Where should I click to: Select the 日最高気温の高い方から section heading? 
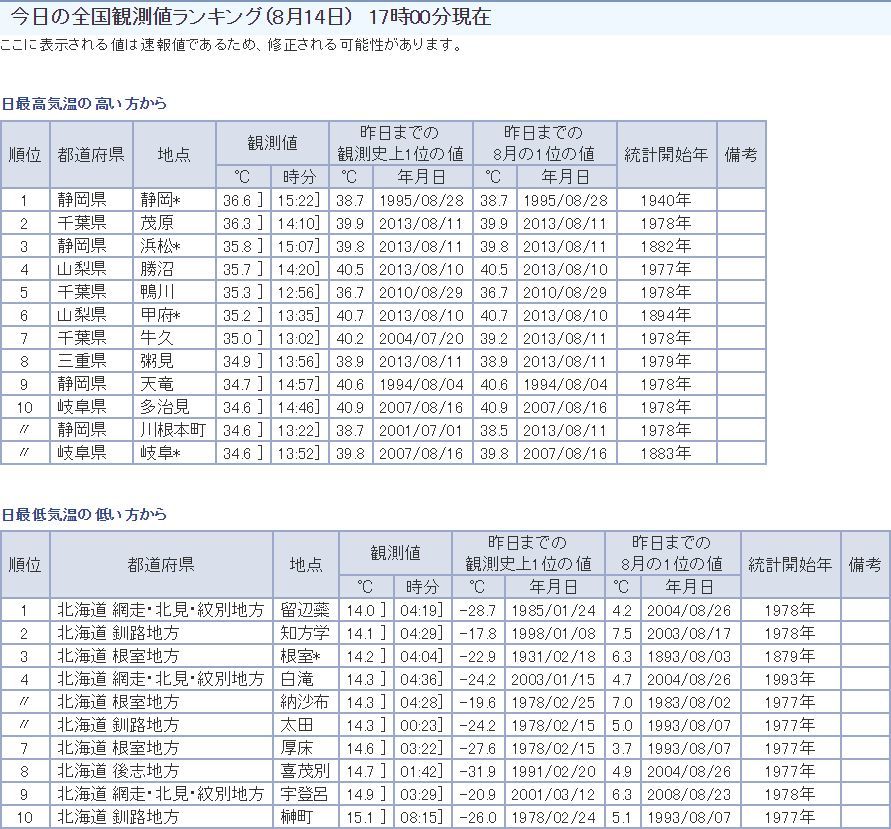point(84,103)
